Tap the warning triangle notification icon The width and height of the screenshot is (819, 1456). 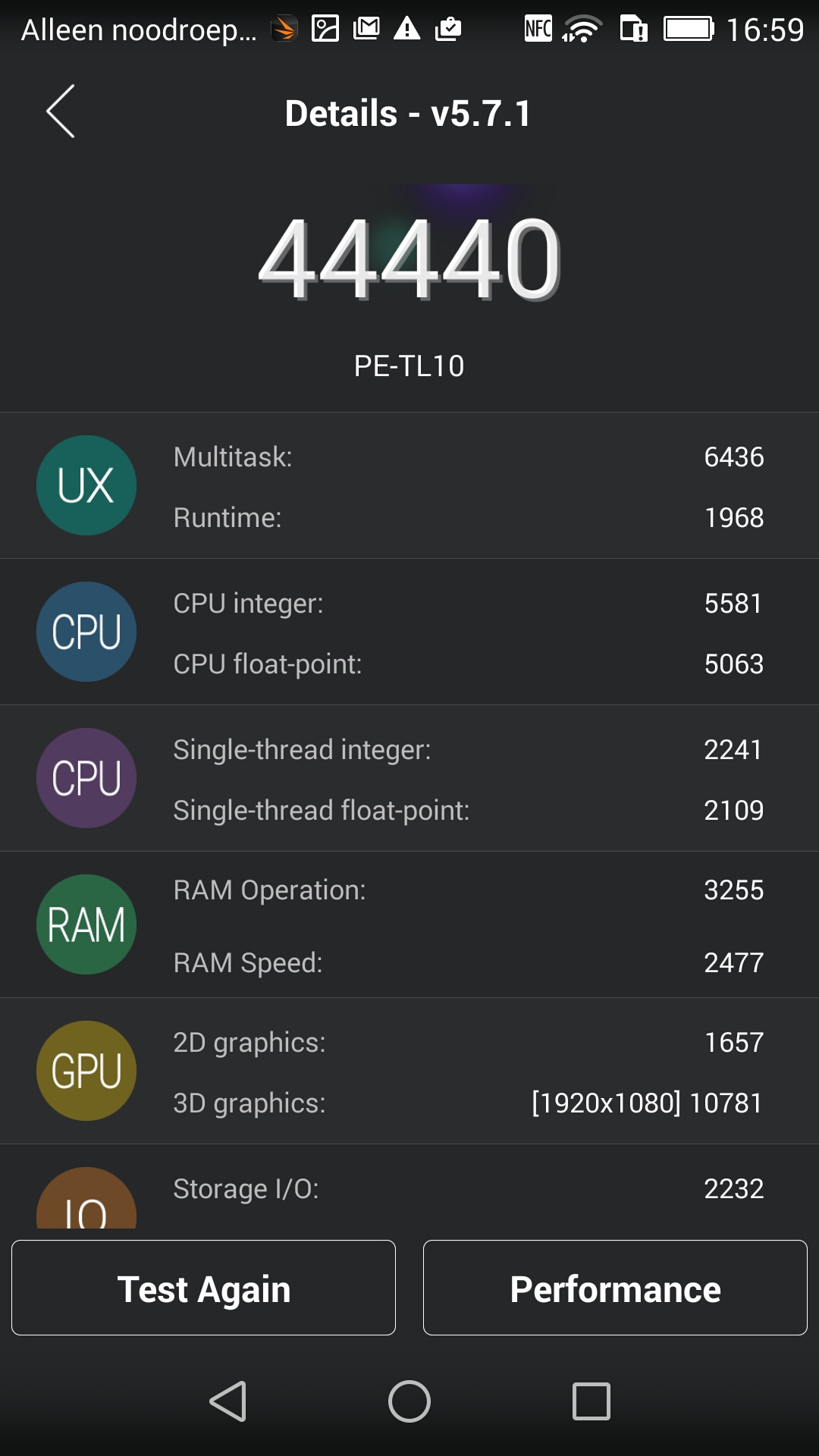(x=407, y=29)
